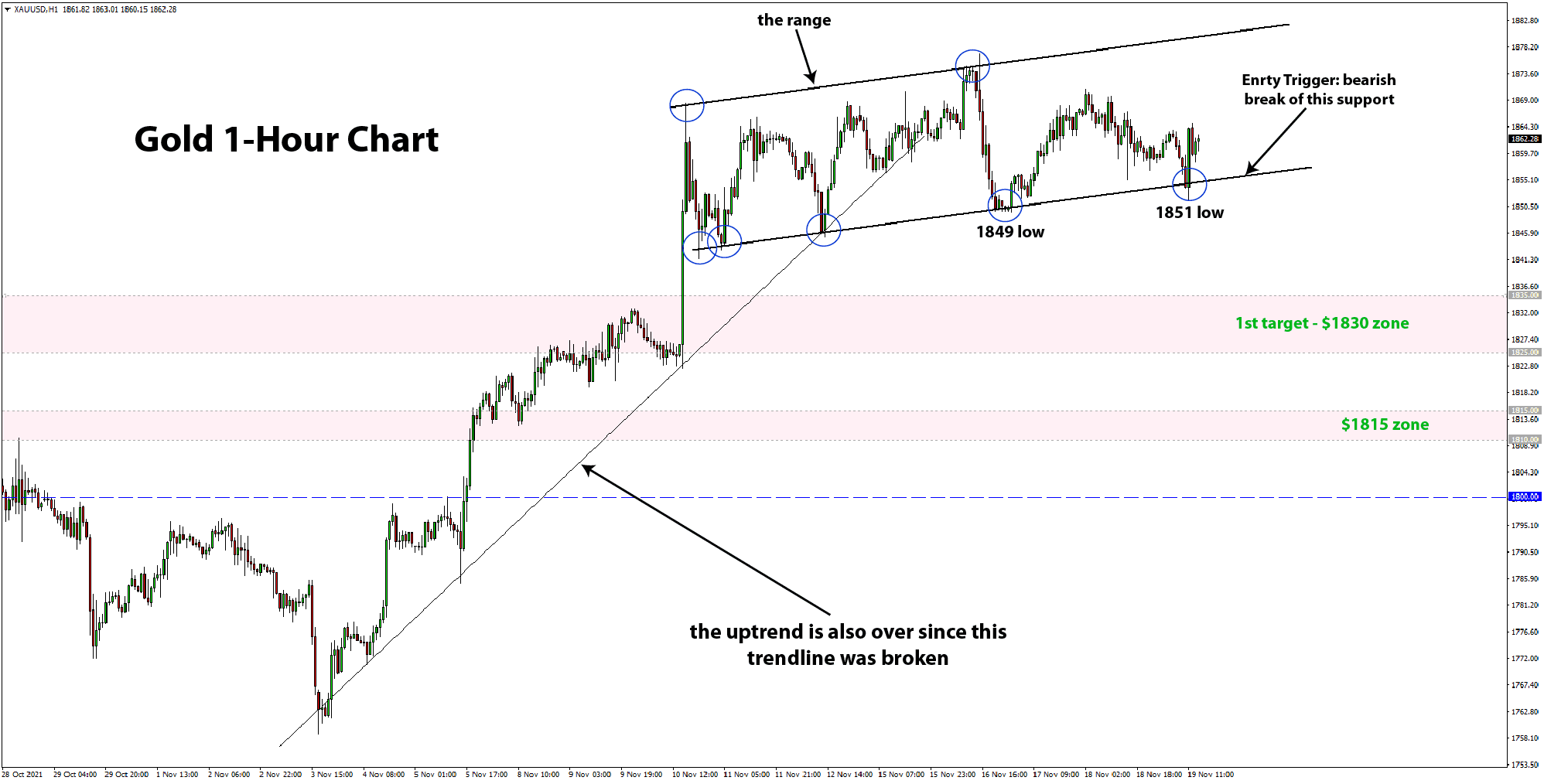Click the current price tag 1862.28
Viewport: 1544px width, 784px height.
1525,139
